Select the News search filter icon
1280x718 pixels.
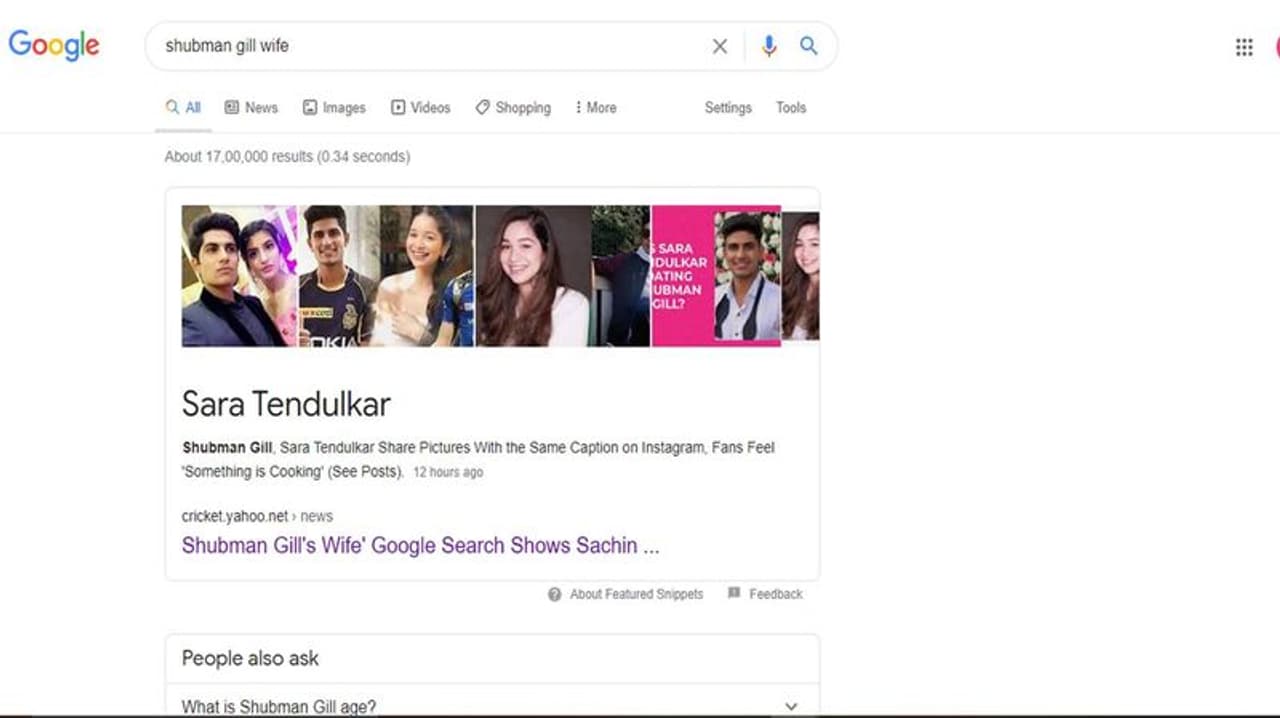[x=232, y=107]
